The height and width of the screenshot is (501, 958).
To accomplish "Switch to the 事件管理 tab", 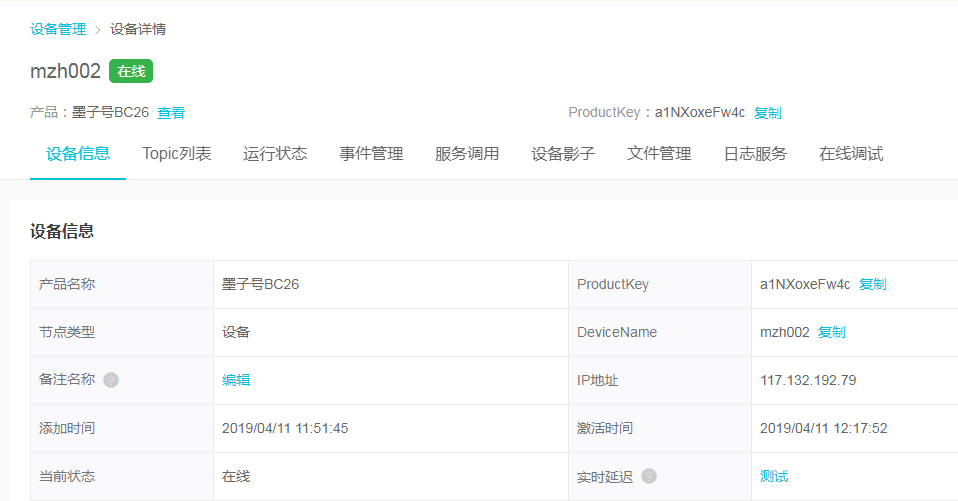I will point(371,154).
